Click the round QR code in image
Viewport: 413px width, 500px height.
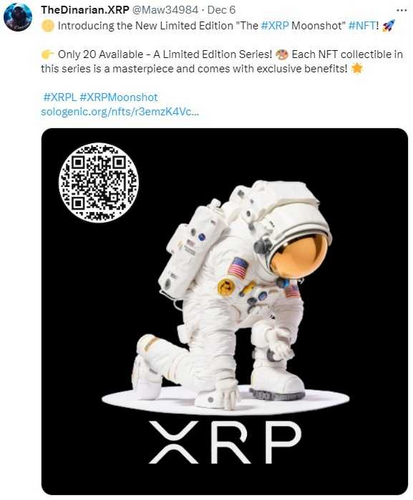[98, 182]
